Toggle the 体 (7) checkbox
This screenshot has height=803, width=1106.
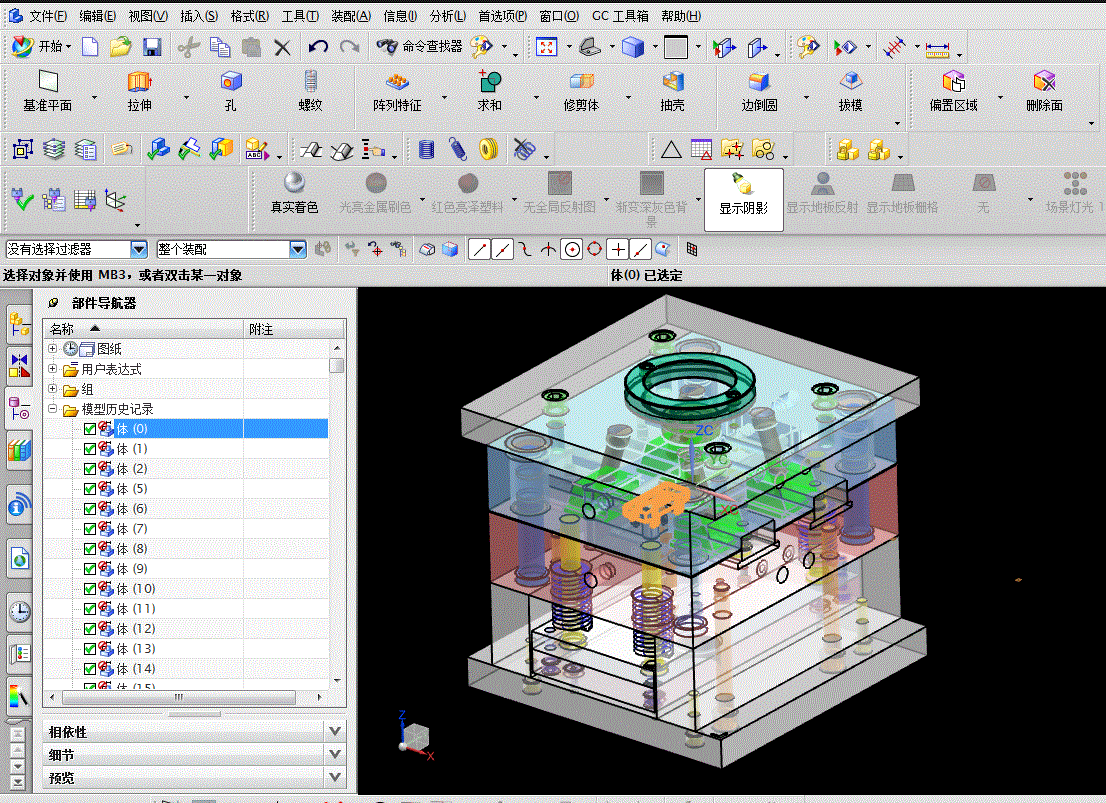[x=90, y=529]
